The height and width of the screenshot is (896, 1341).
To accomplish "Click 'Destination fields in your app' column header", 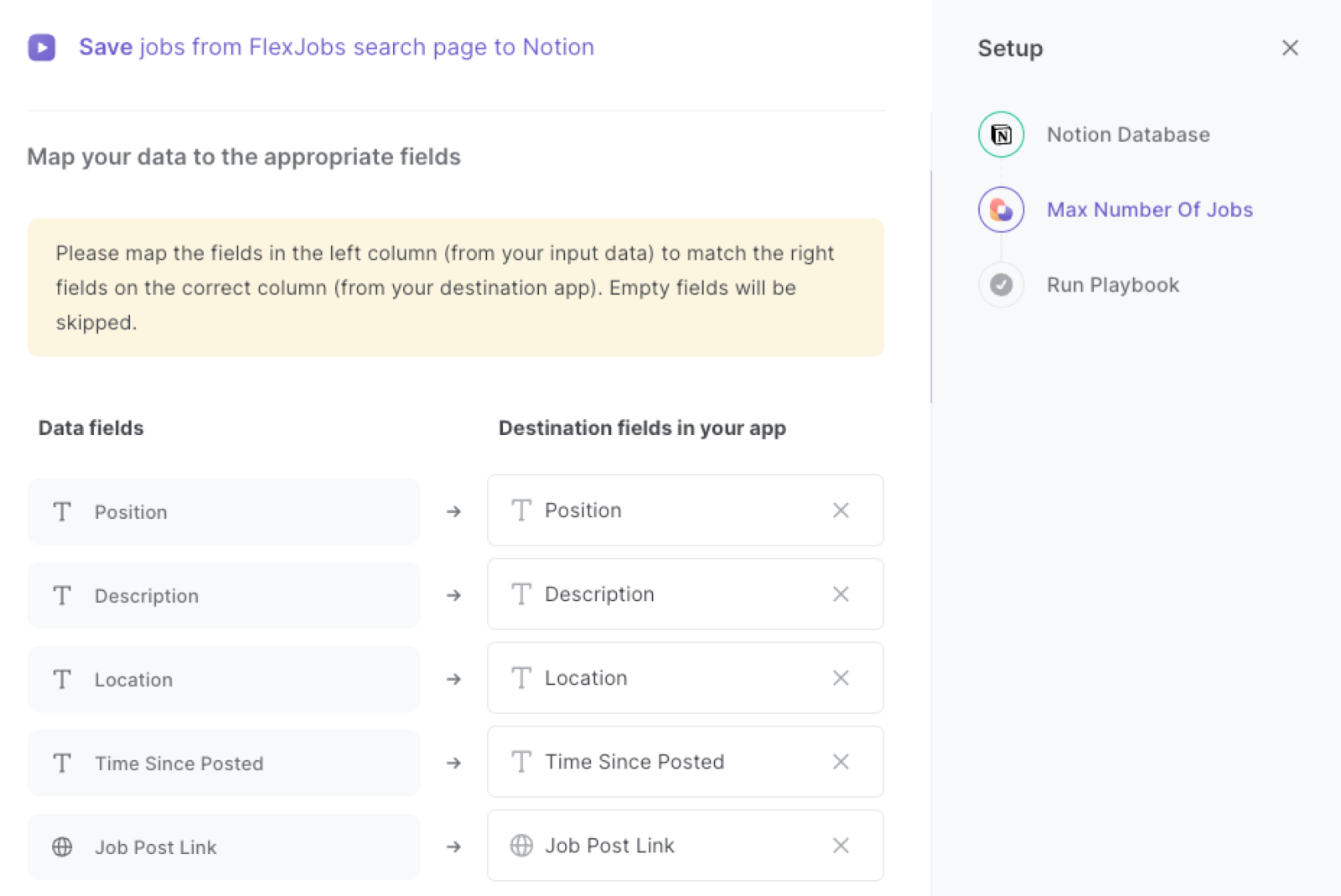I will point(642,428).
